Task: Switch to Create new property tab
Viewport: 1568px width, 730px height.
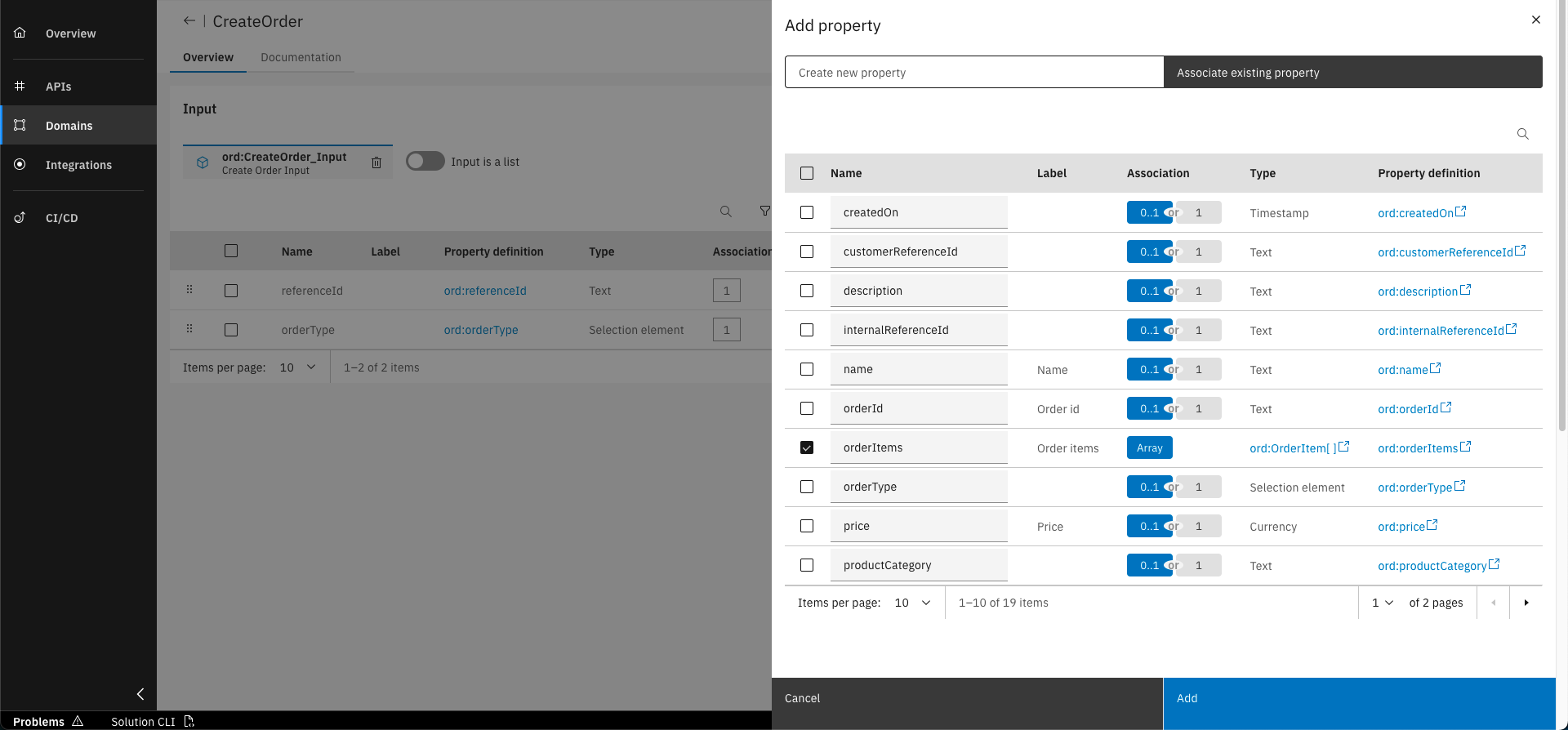Action: tap(973, 72)
